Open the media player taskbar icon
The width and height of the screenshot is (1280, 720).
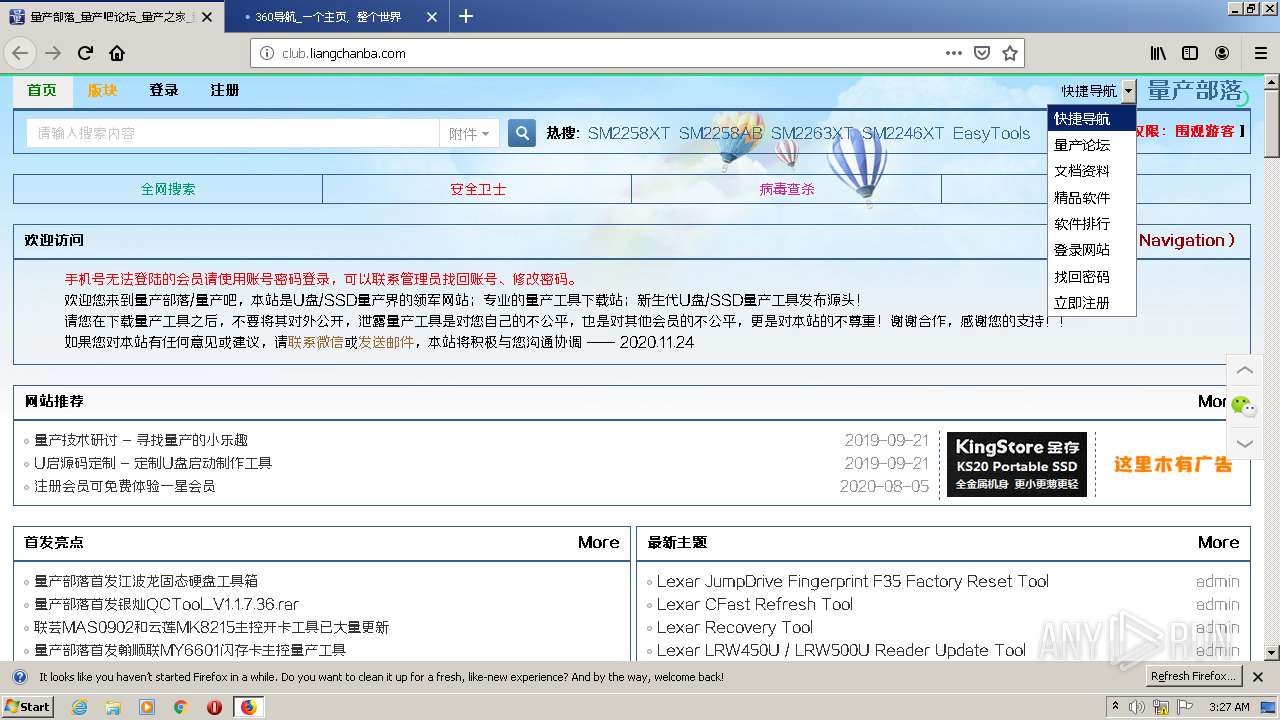(x=147, y=707)
